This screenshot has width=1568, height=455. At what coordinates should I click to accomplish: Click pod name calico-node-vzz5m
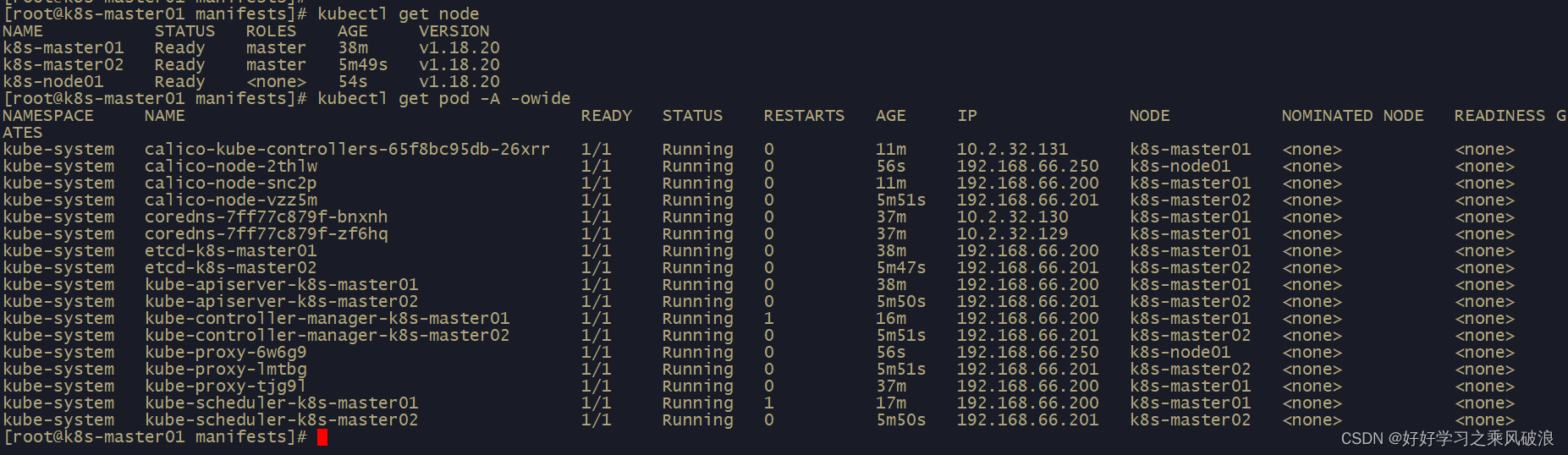coord(231,200)
